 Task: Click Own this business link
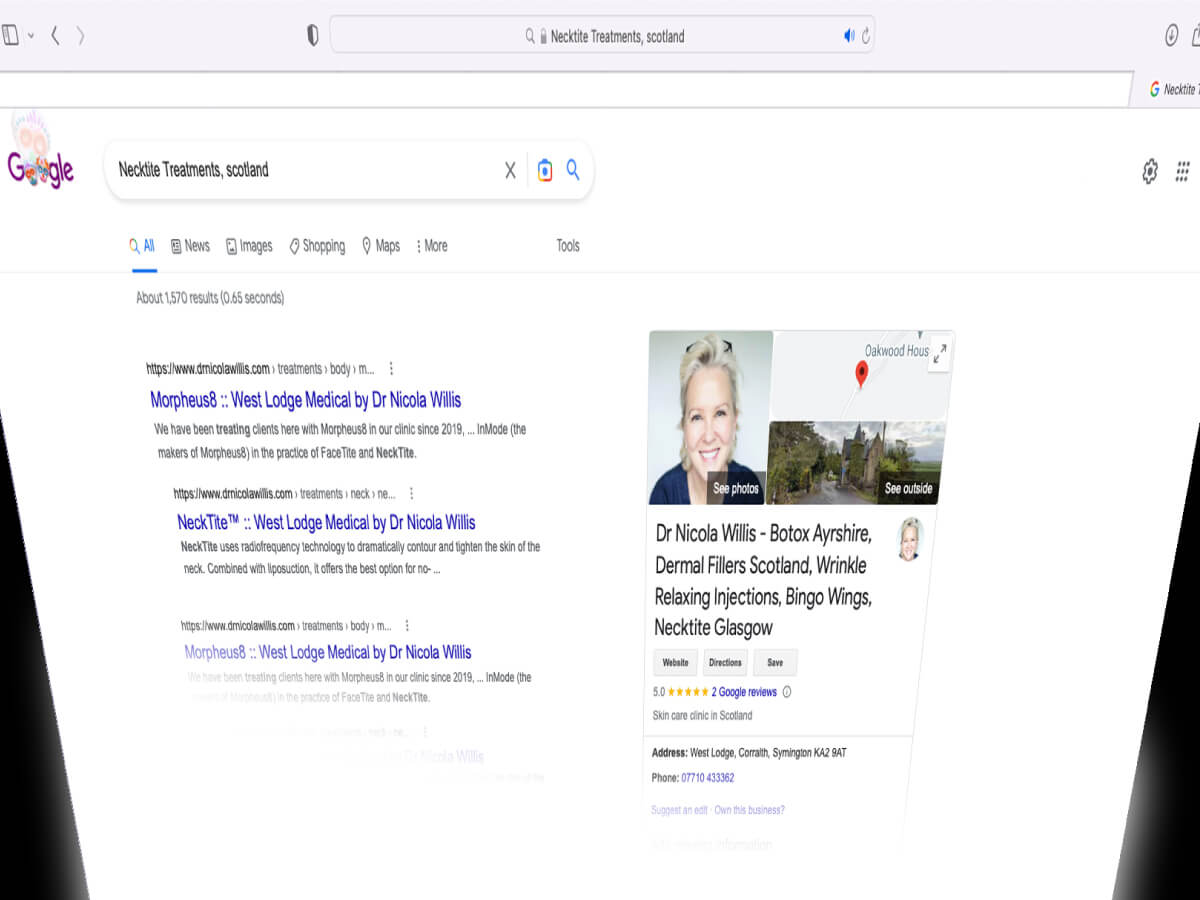pyautogui.click(x=749, y=810)
